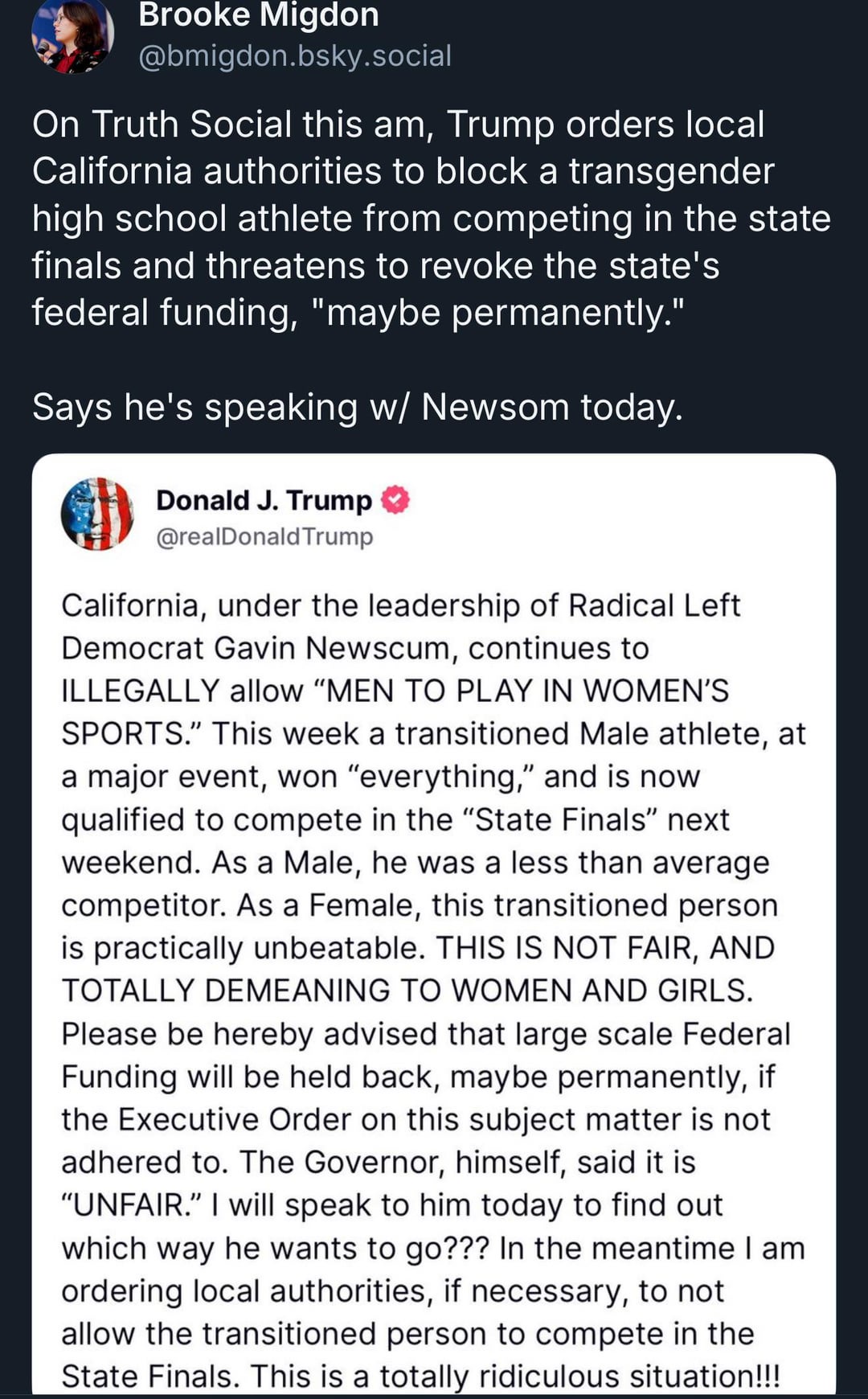Click the Brooke Migdon display name
This screenshot has height=1399, width=868.
click(259, 15)
